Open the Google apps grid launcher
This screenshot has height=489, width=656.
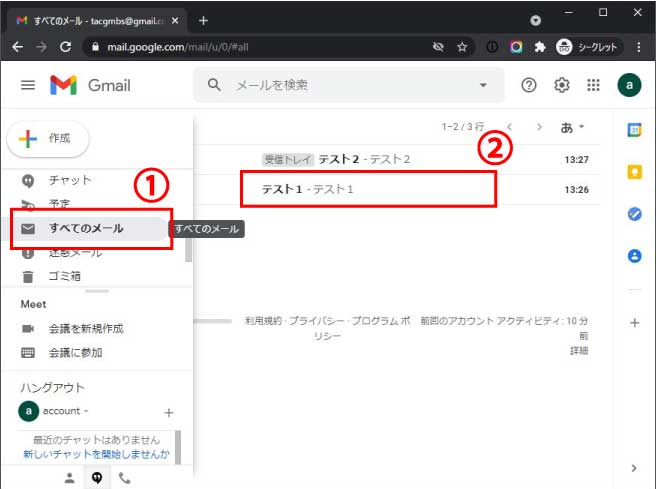click(x=594, y=86)
